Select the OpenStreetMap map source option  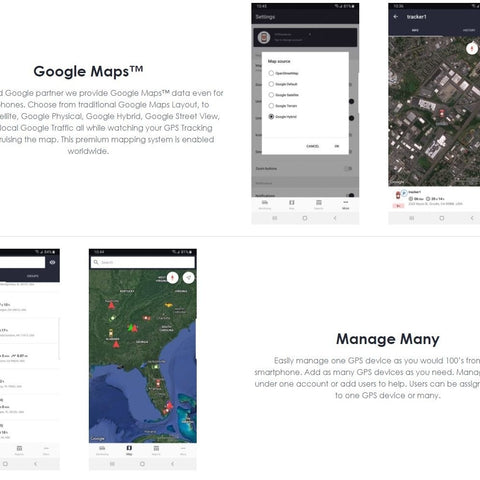coord(283,73)
